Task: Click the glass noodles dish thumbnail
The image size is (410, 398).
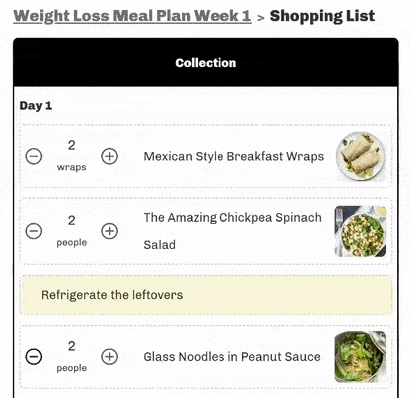Action: point(360,356)
